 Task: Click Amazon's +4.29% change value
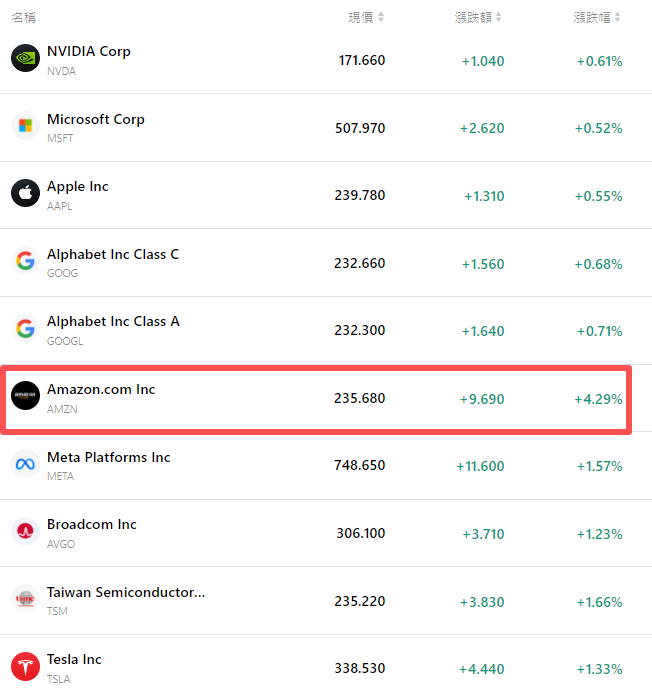pyautogui.click(x=598, y=399)
